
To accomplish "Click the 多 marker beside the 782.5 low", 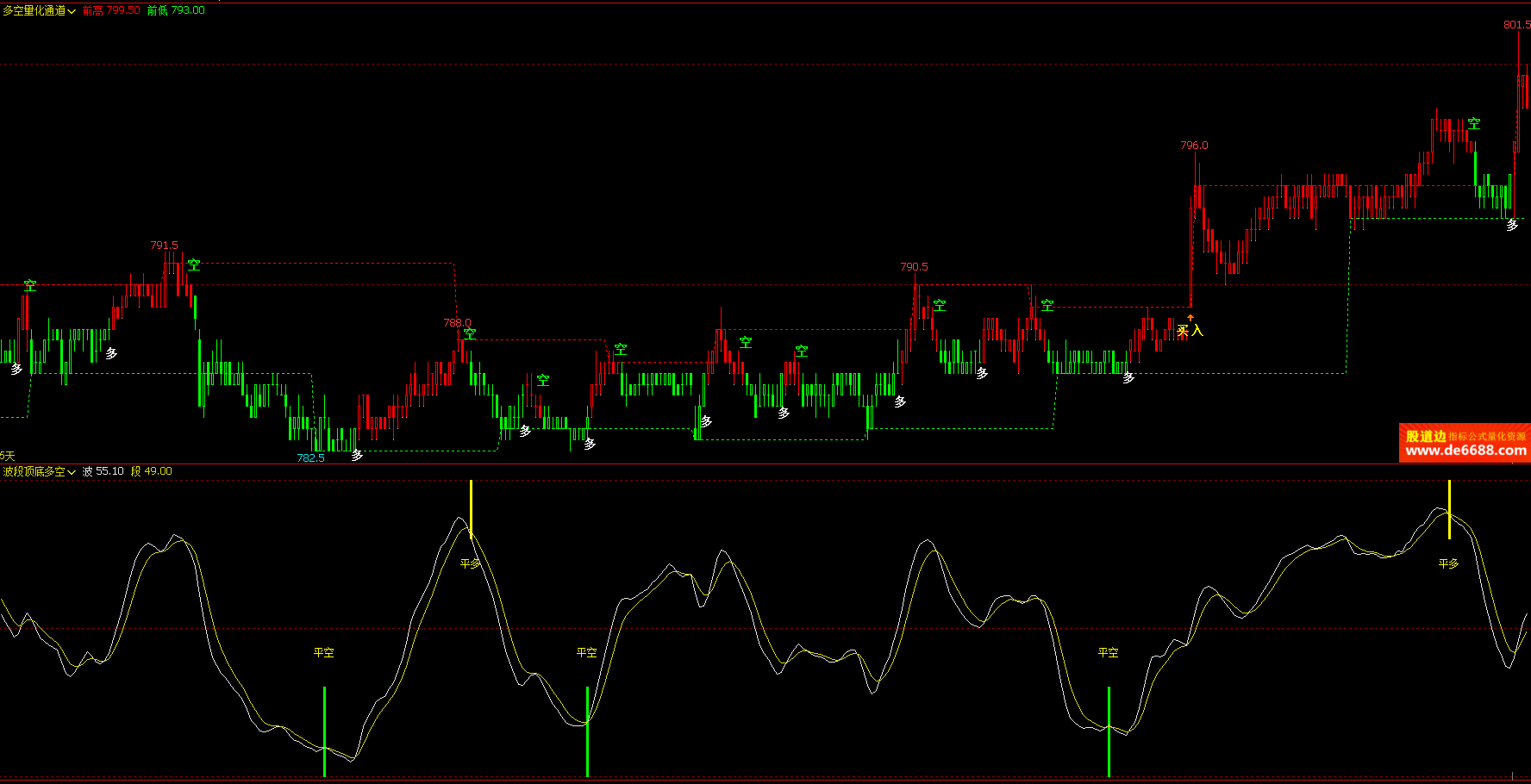I will 357,455.
